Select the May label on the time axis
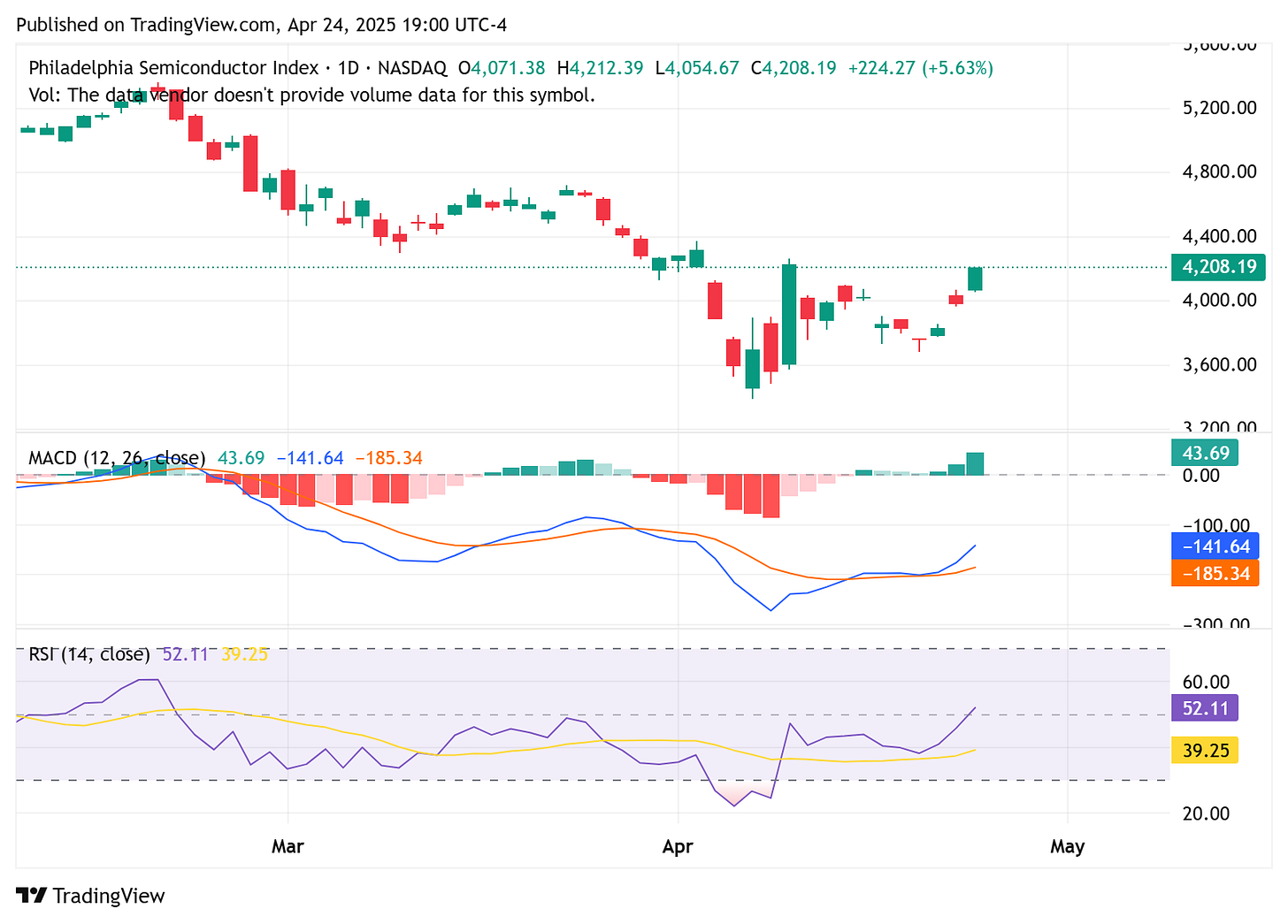 [x=1068, y=846]
